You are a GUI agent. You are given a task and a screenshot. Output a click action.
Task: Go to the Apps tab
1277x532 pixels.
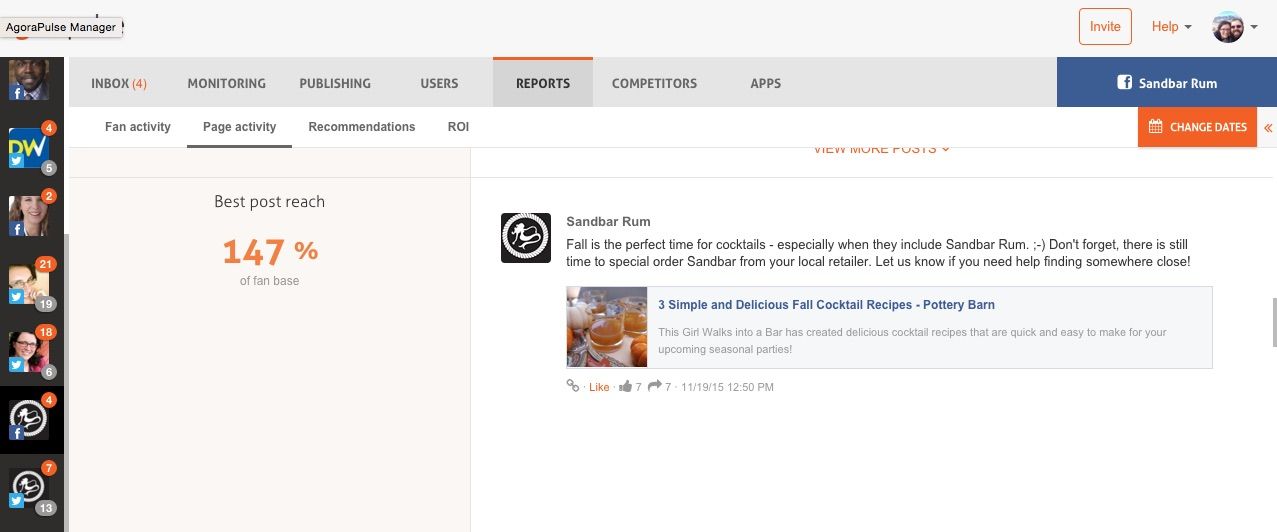click(766, 83)
